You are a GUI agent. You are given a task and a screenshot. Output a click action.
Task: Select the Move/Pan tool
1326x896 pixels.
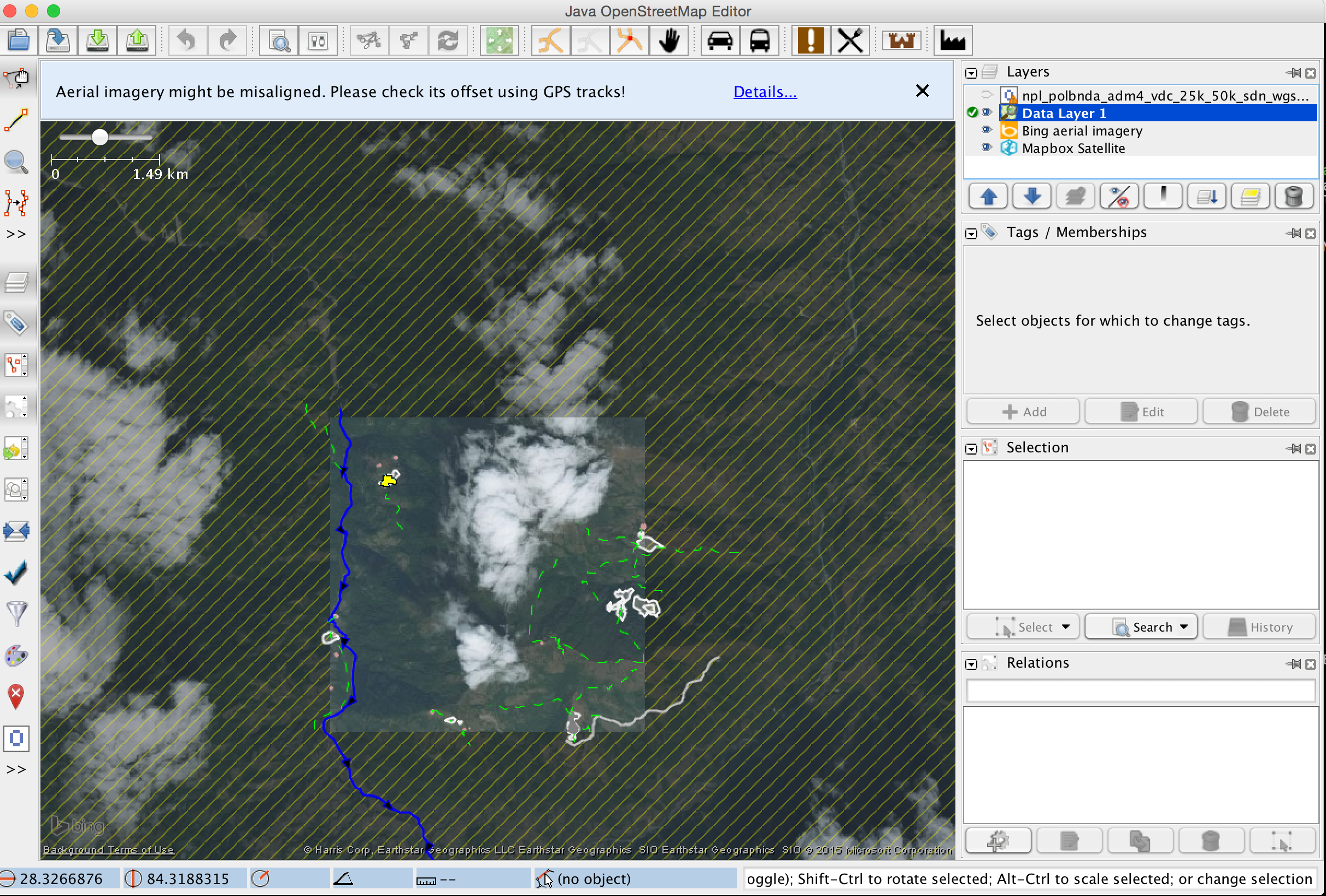[x=669, y=40]
